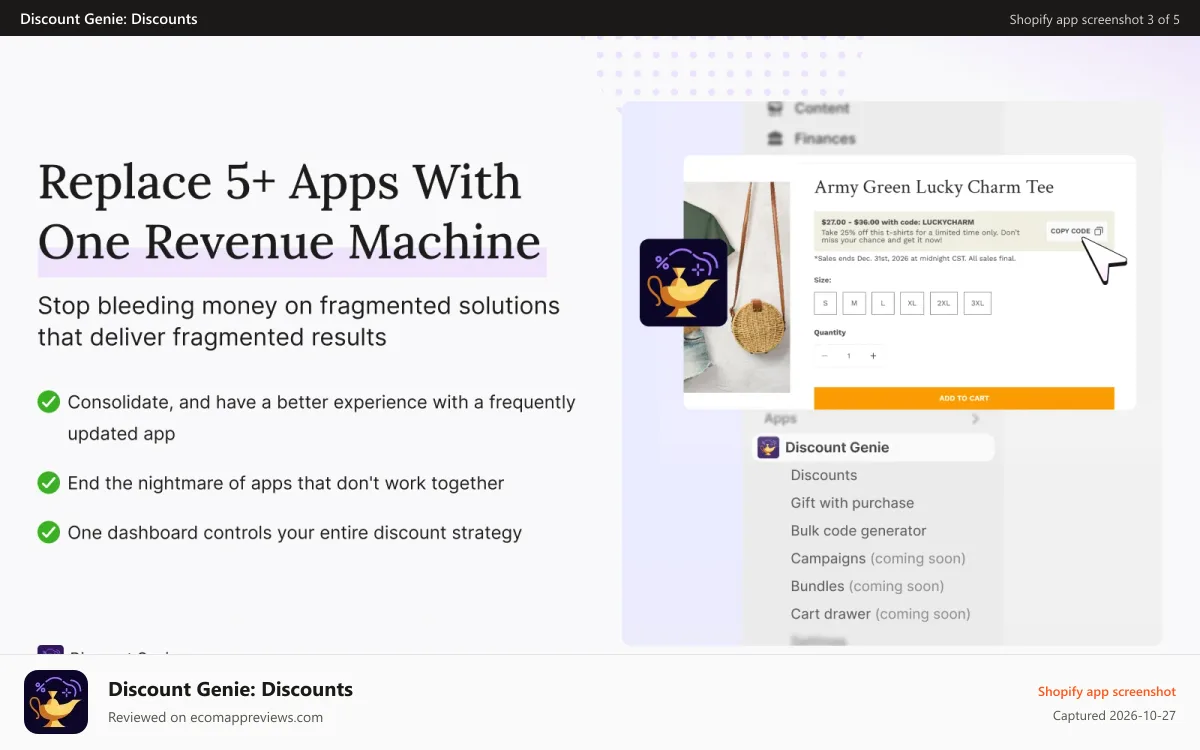Click the Stop bleeding money subheading

(299, 321)
